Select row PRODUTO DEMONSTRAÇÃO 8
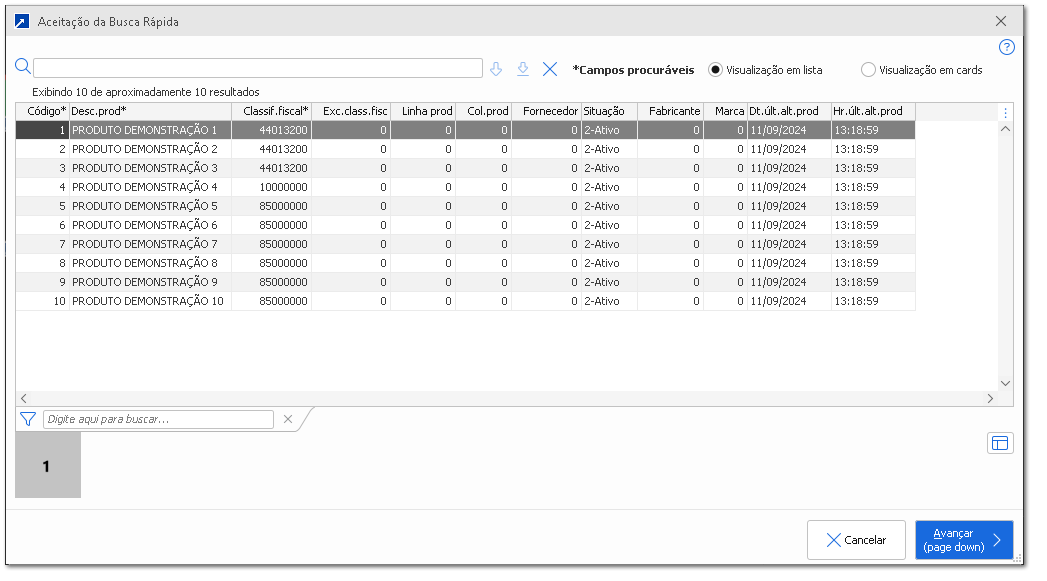 click(465, 263)
